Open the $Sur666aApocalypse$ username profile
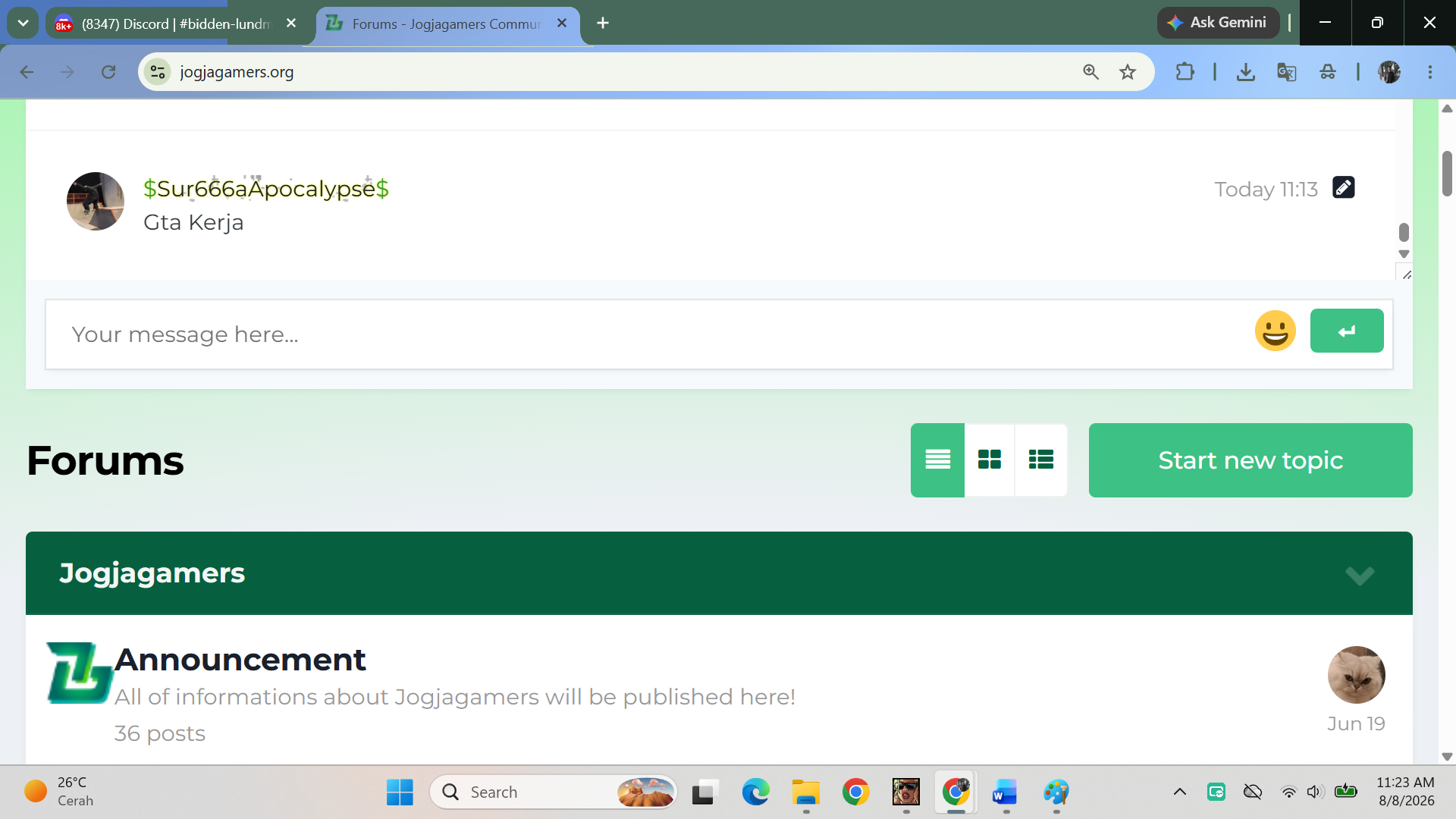The image size is (1456, 819). click(266, 188)
